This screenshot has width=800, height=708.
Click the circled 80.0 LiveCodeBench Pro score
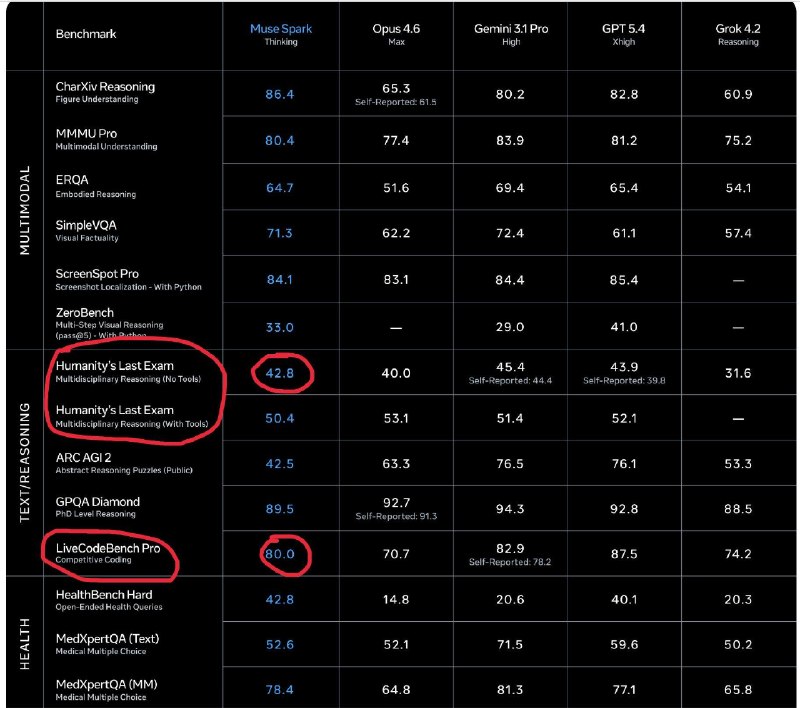click(280, 554)
